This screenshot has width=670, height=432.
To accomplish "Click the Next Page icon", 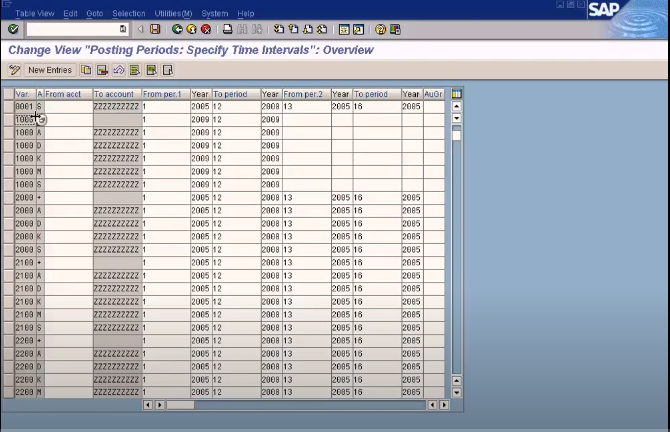I will [x=308, y=29].
